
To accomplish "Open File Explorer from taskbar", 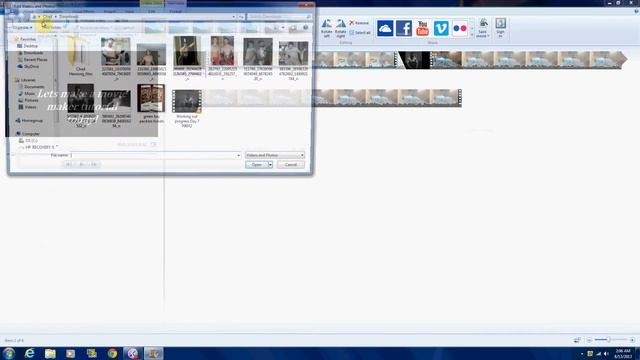I will coord(50,353).
